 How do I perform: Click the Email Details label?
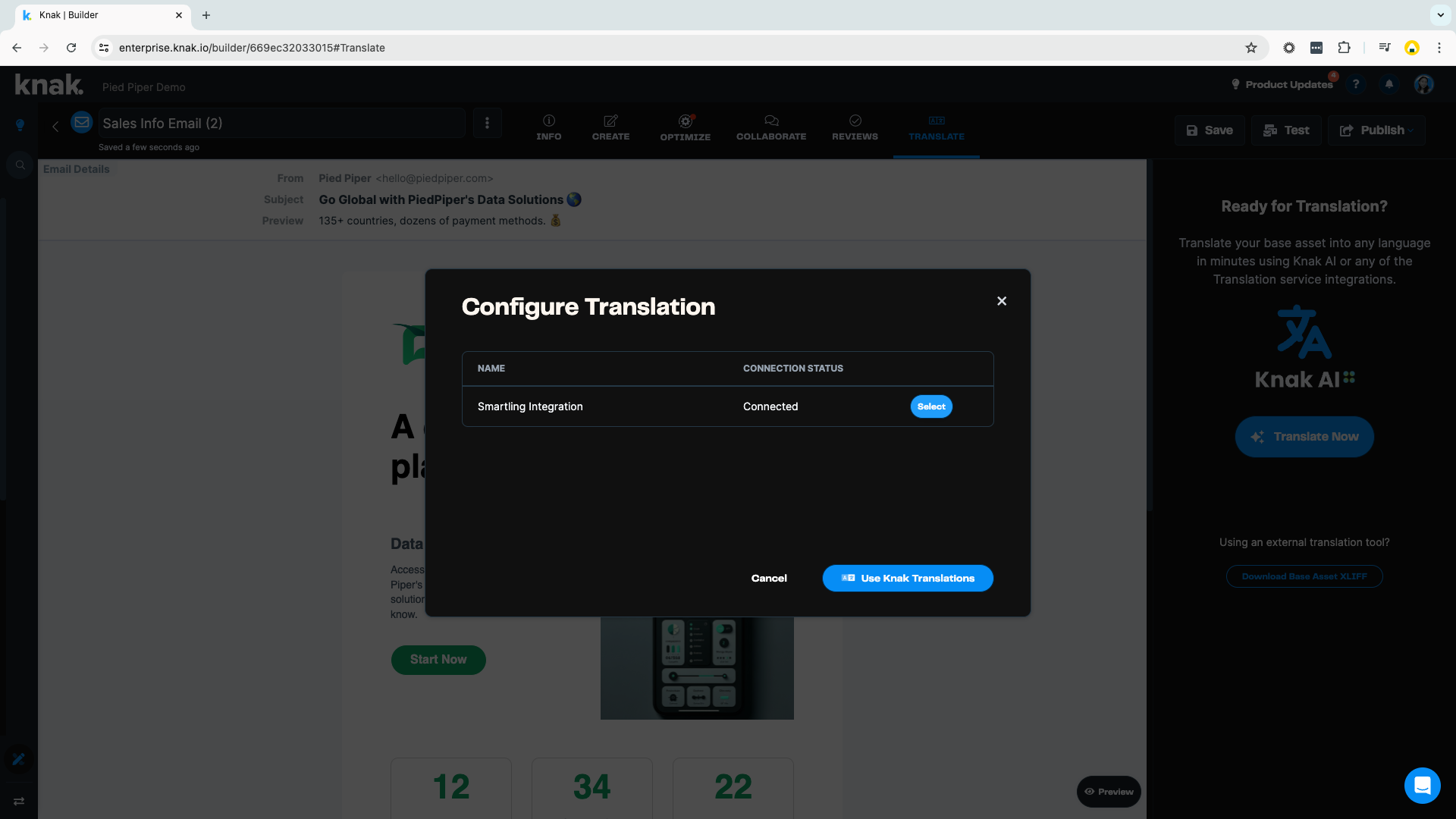[76, 169]
